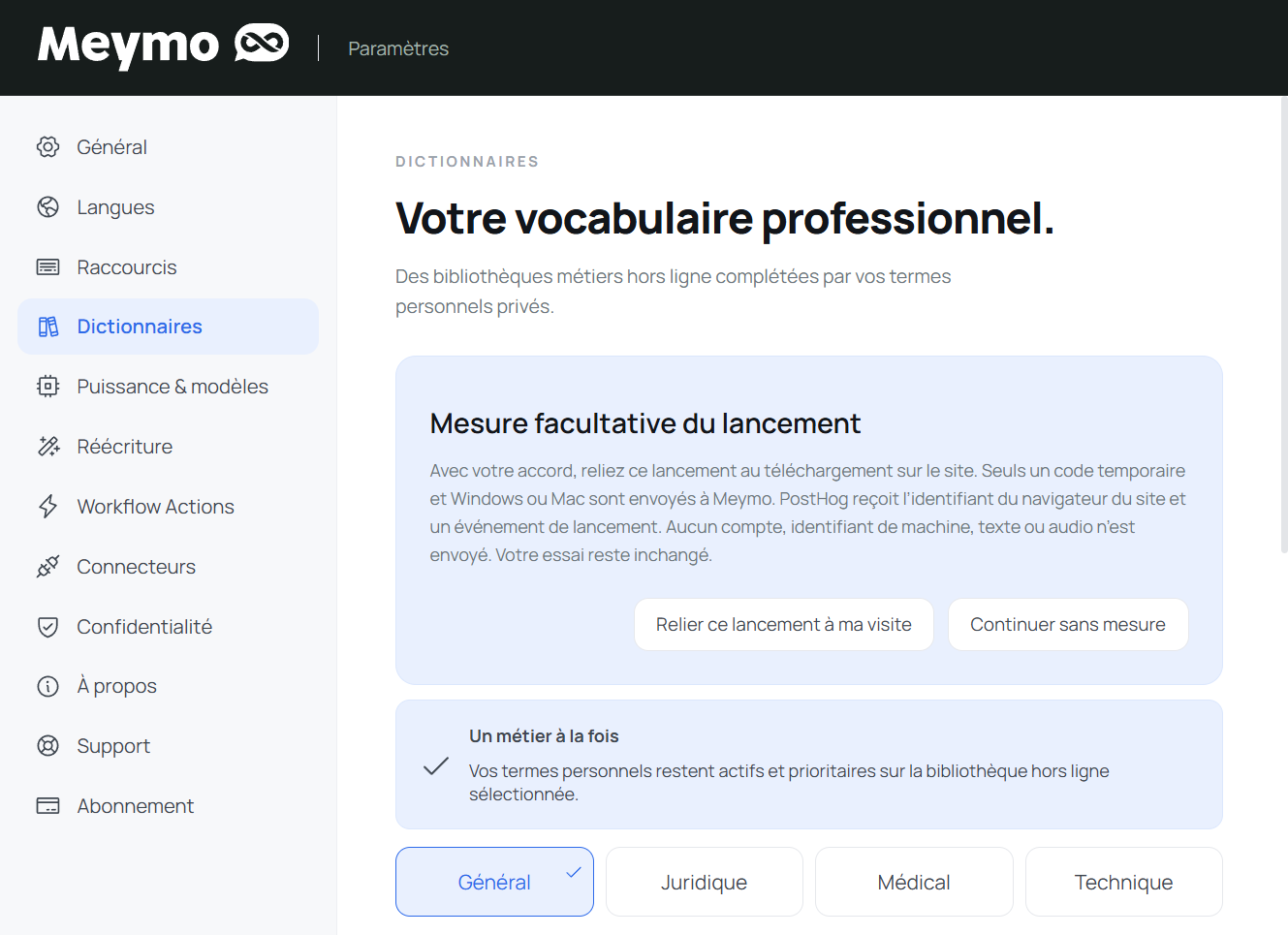Open Workflow Actions settings
Screen dimensions: 1288x935
[168, 507]
